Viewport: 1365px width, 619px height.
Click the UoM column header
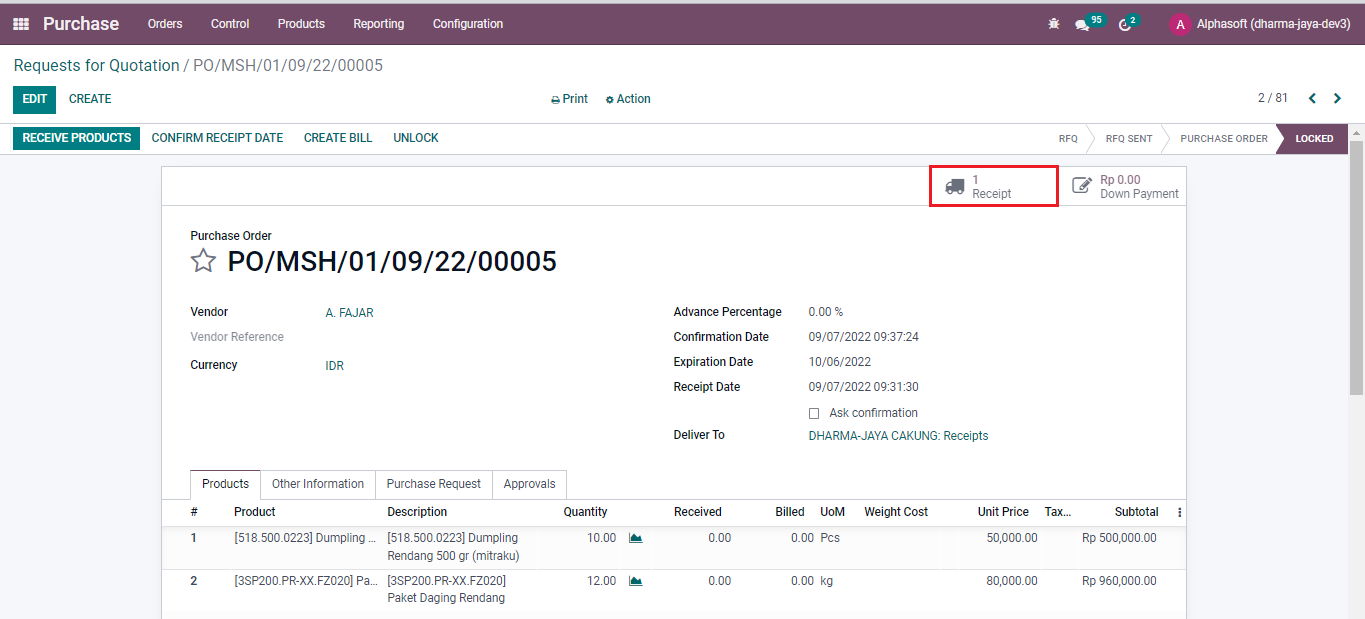[x=832, y=512]
